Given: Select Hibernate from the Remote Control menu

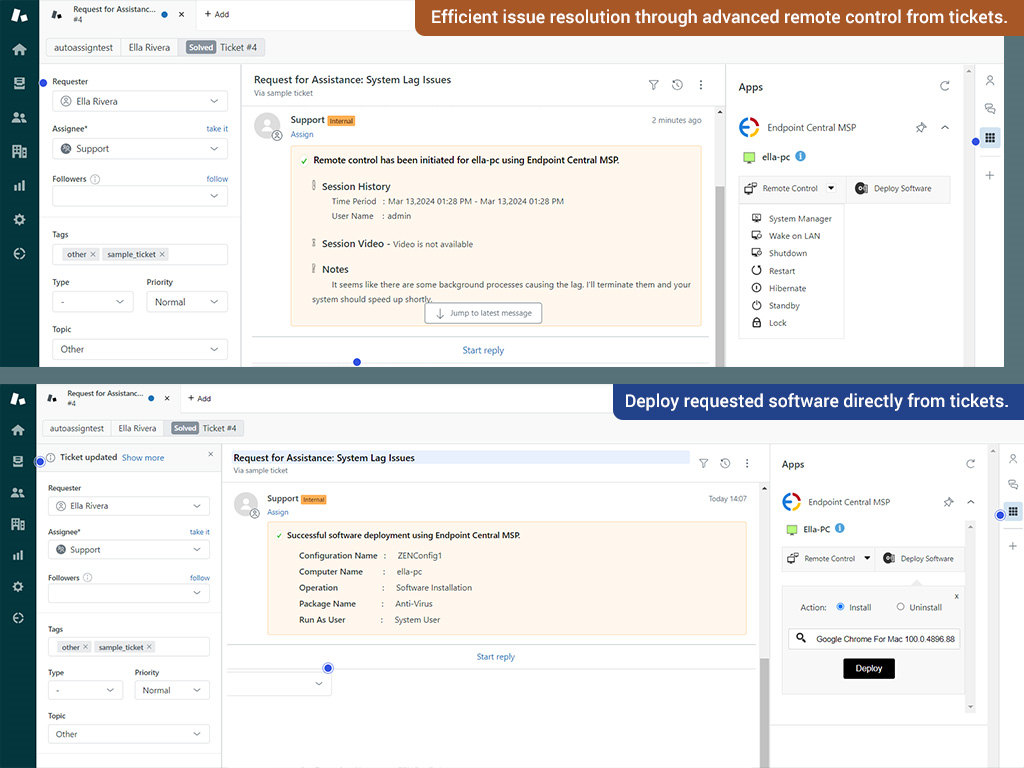Looking at the screenshot, I should pyautogui.click(x=787, y=288).
